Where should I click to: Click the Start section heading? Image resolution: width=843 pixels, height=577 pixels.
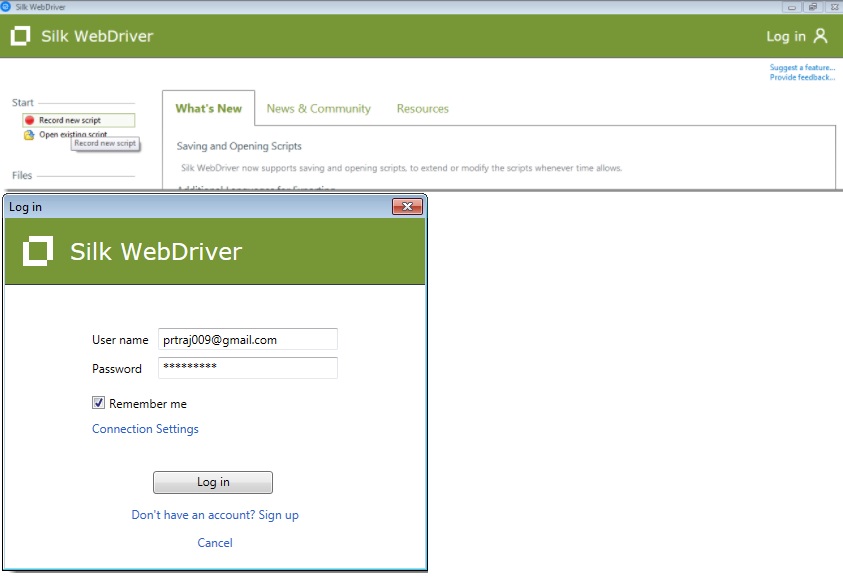click(x=23, y=103)
